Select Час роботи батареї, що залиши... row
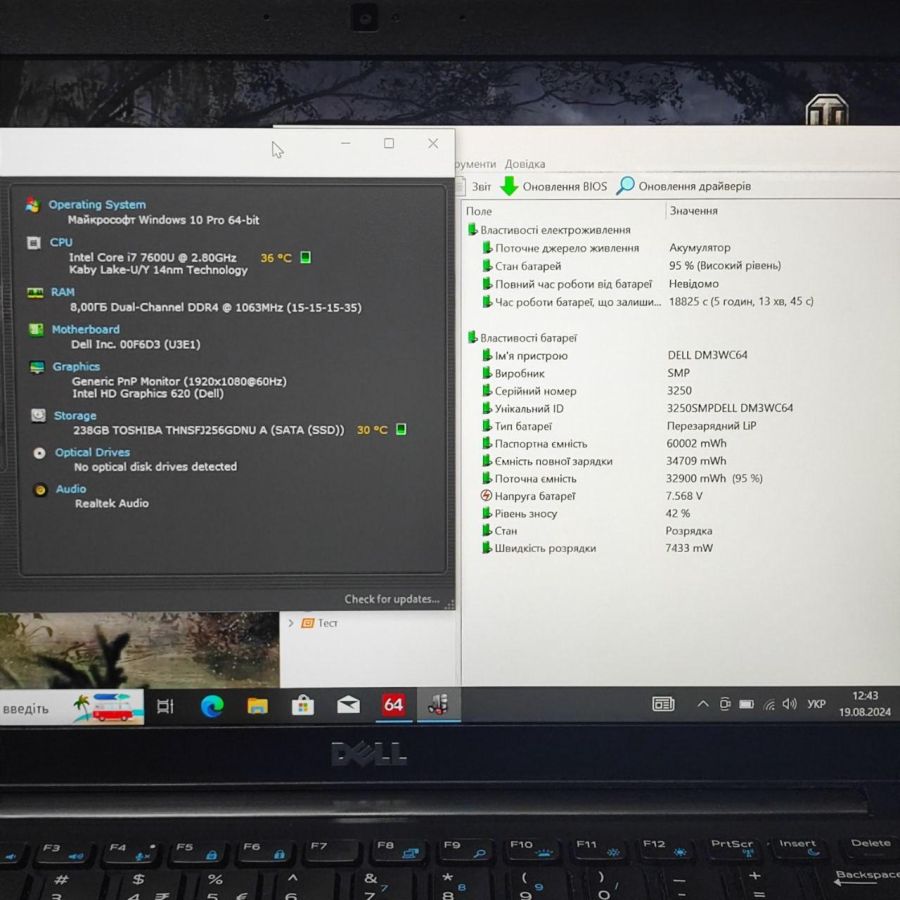 pos(647,301)
